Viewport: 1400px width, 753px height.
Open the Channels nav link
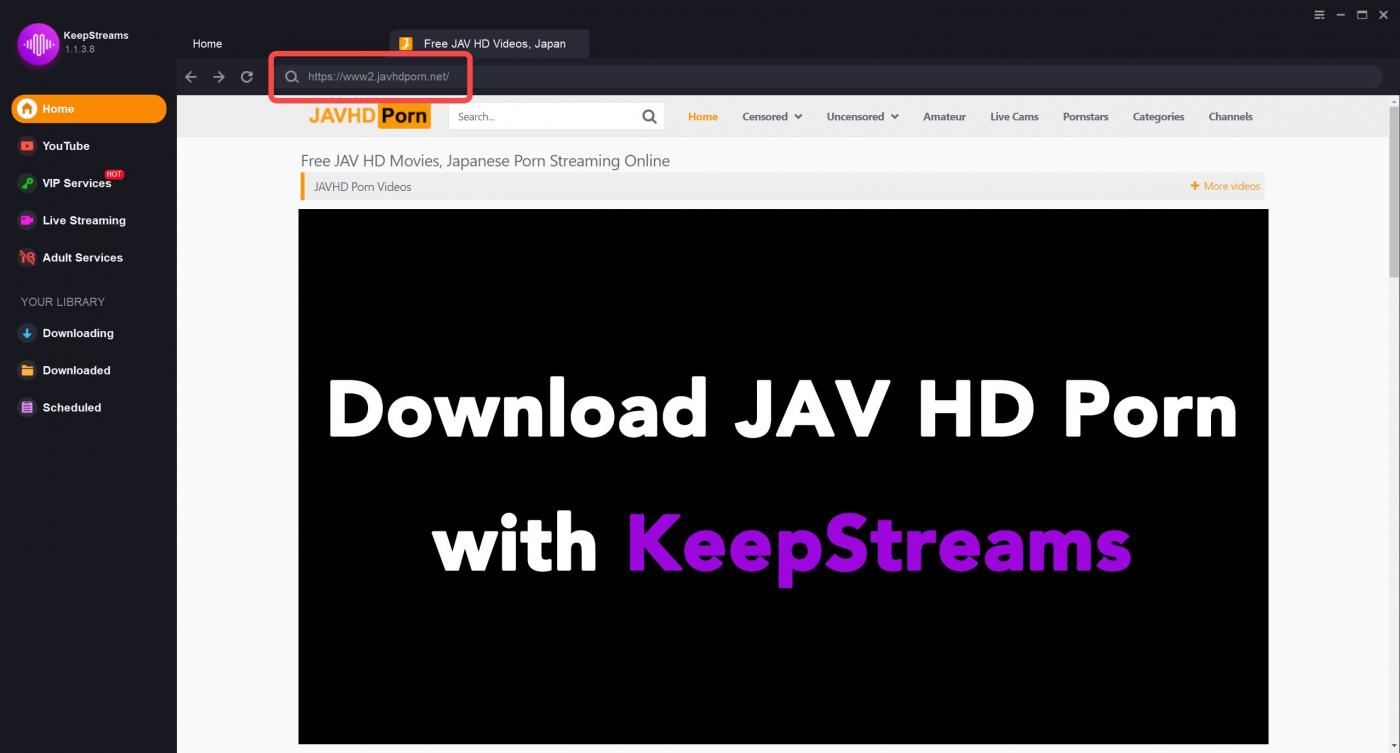pyautogui.click(x=1230, y=117)
